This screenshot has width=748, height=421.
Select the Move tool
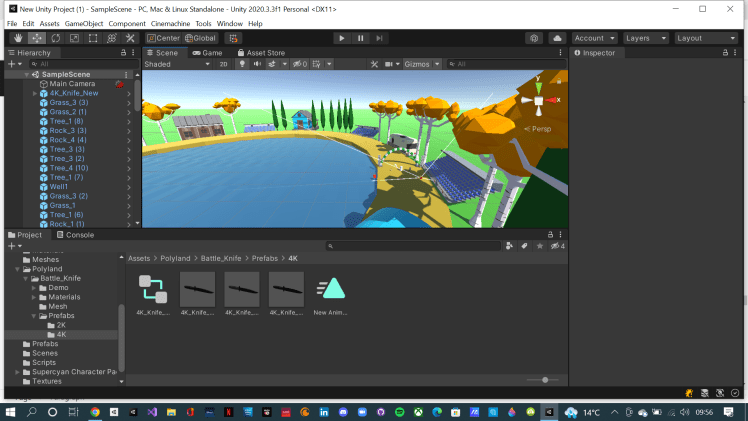(x=36, y=38)
